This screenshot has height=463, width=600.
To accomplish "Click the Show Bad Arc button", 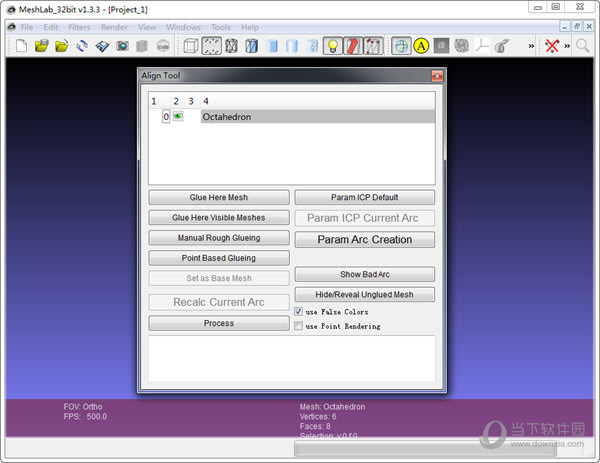I will click(365, 274).
